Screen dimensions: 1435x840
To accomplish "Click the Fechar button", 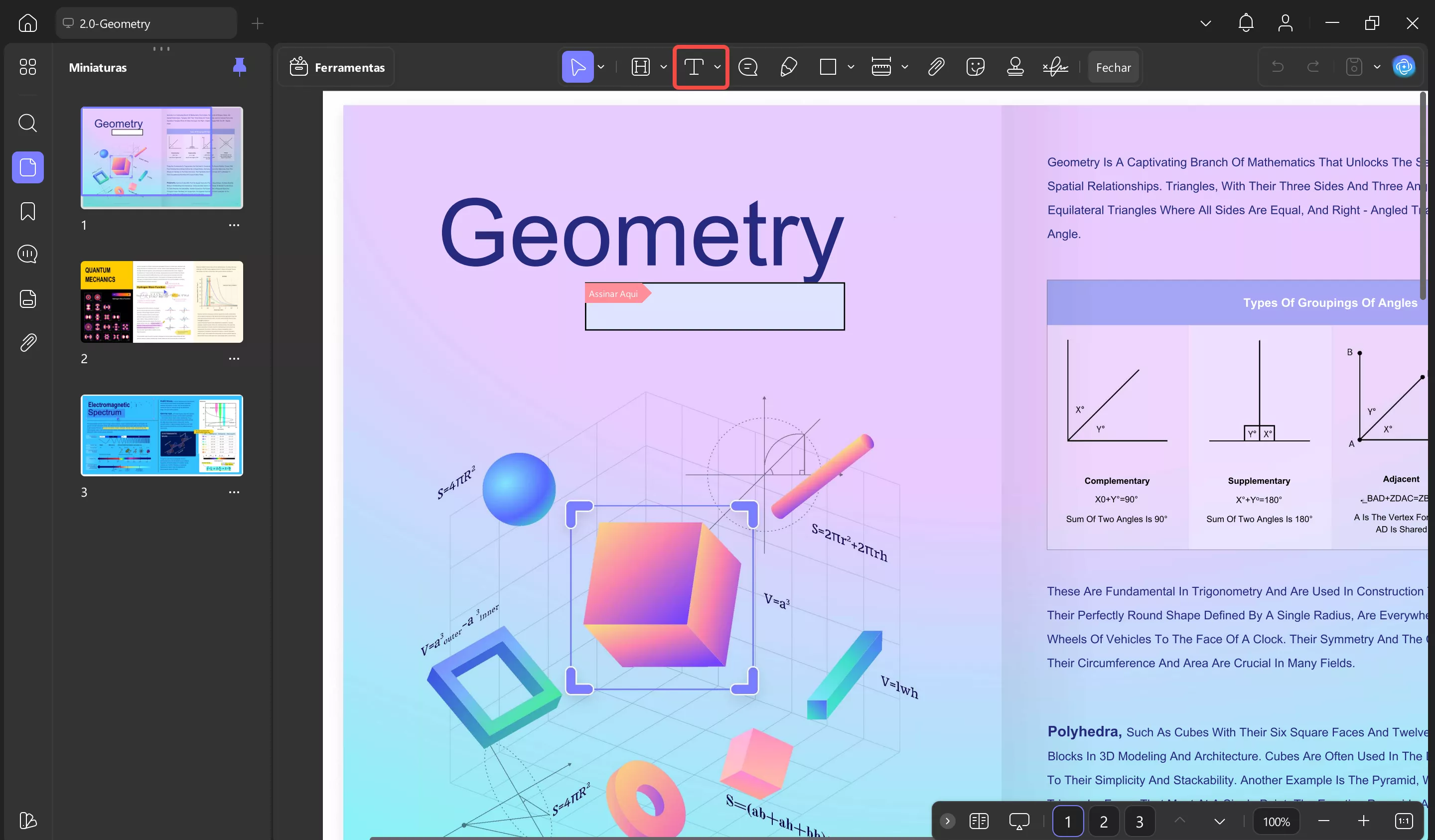I will [x=1113, y=67].
